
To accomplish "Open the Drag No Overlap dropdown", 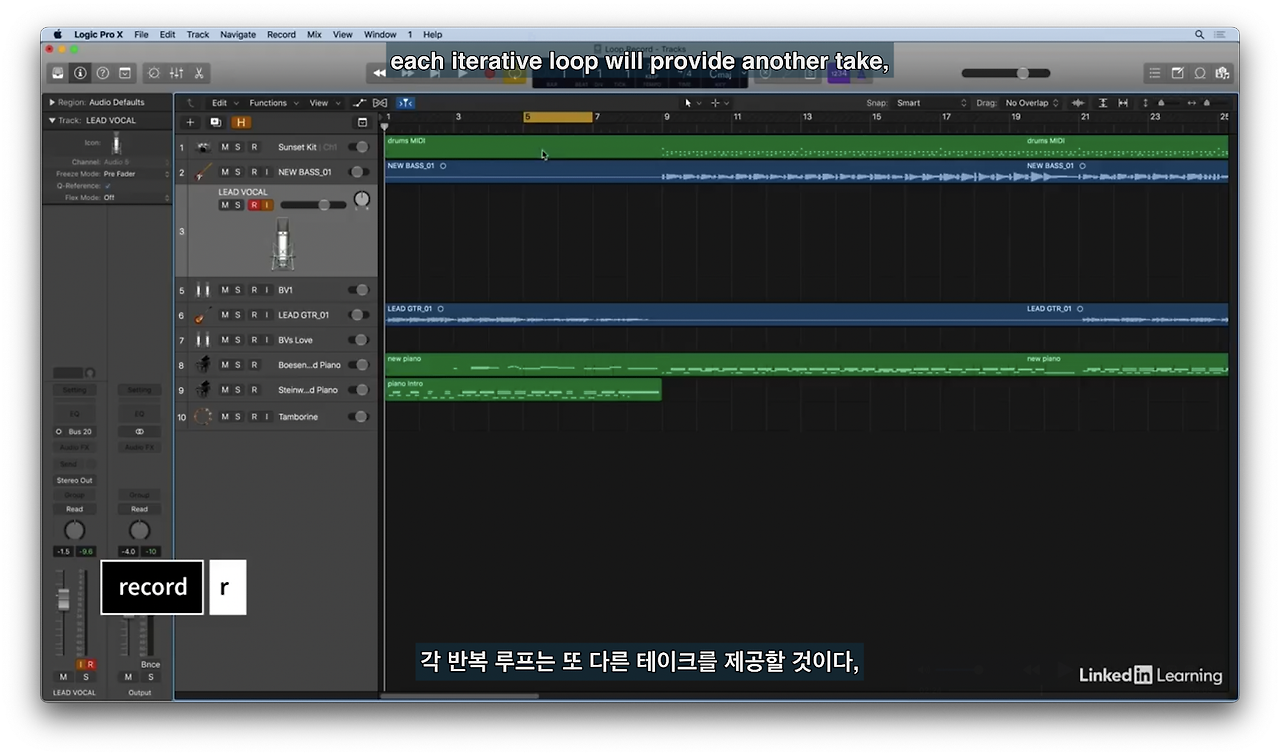I will [x=1033, y=103].
